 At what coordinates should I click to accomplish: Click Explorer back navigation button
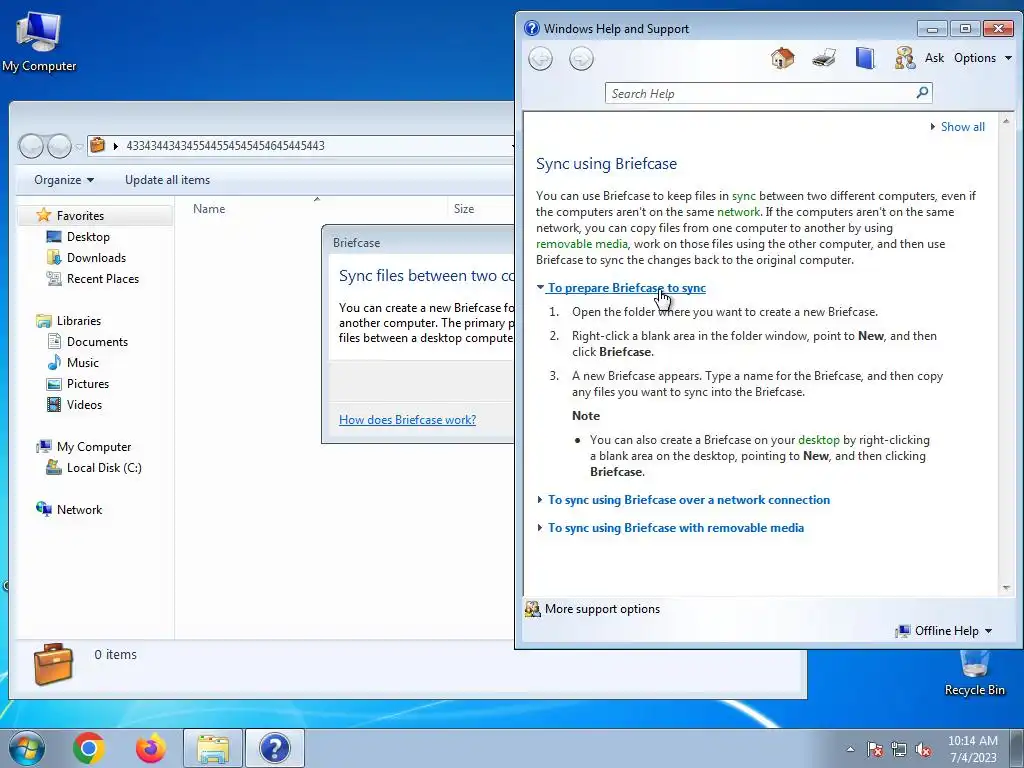coord(31,146)
